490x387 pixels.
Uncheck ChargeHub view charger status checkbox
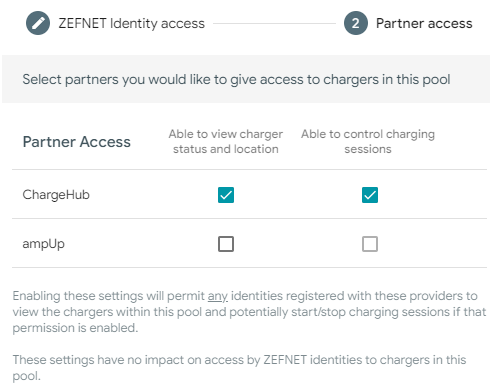tap(226, 195)
